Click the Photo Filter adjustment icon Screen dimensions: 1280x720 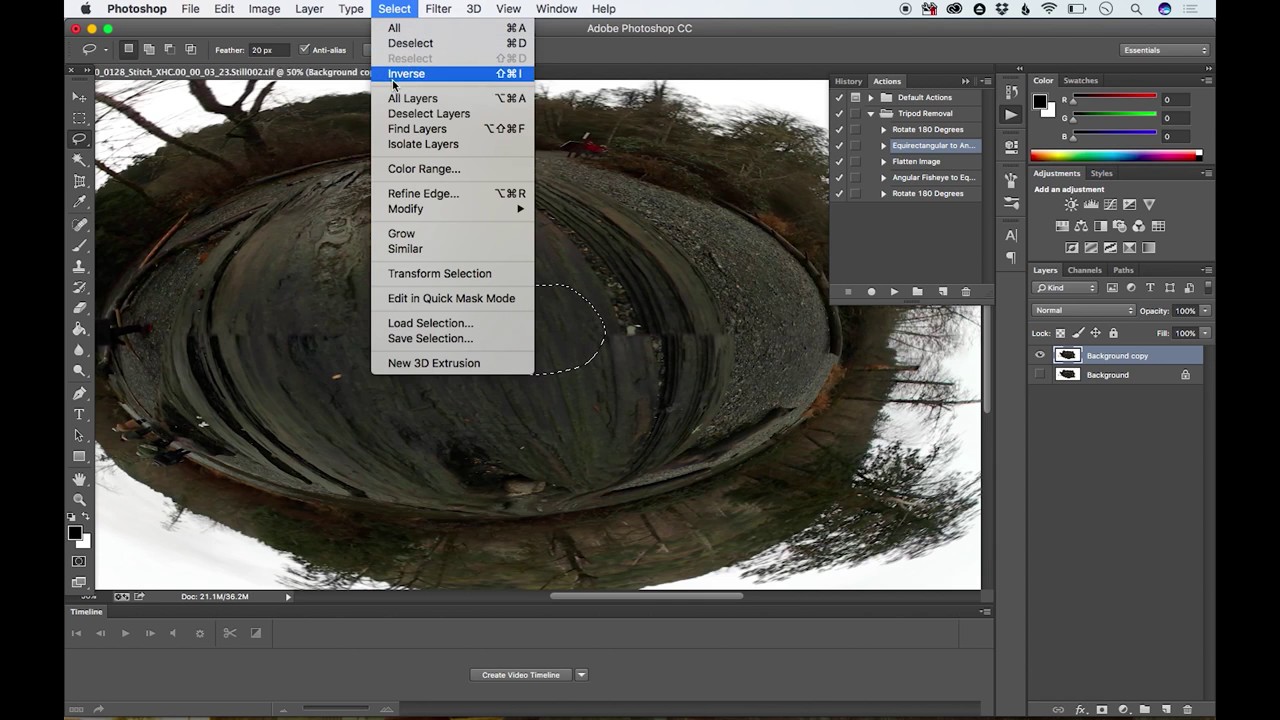1120,226
